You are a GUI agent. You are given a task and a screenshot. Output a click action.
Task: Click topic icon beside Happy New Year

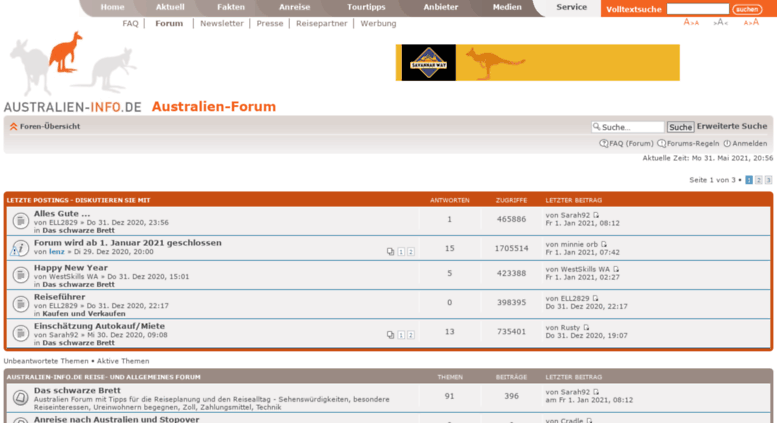click(x=20, y=275)
